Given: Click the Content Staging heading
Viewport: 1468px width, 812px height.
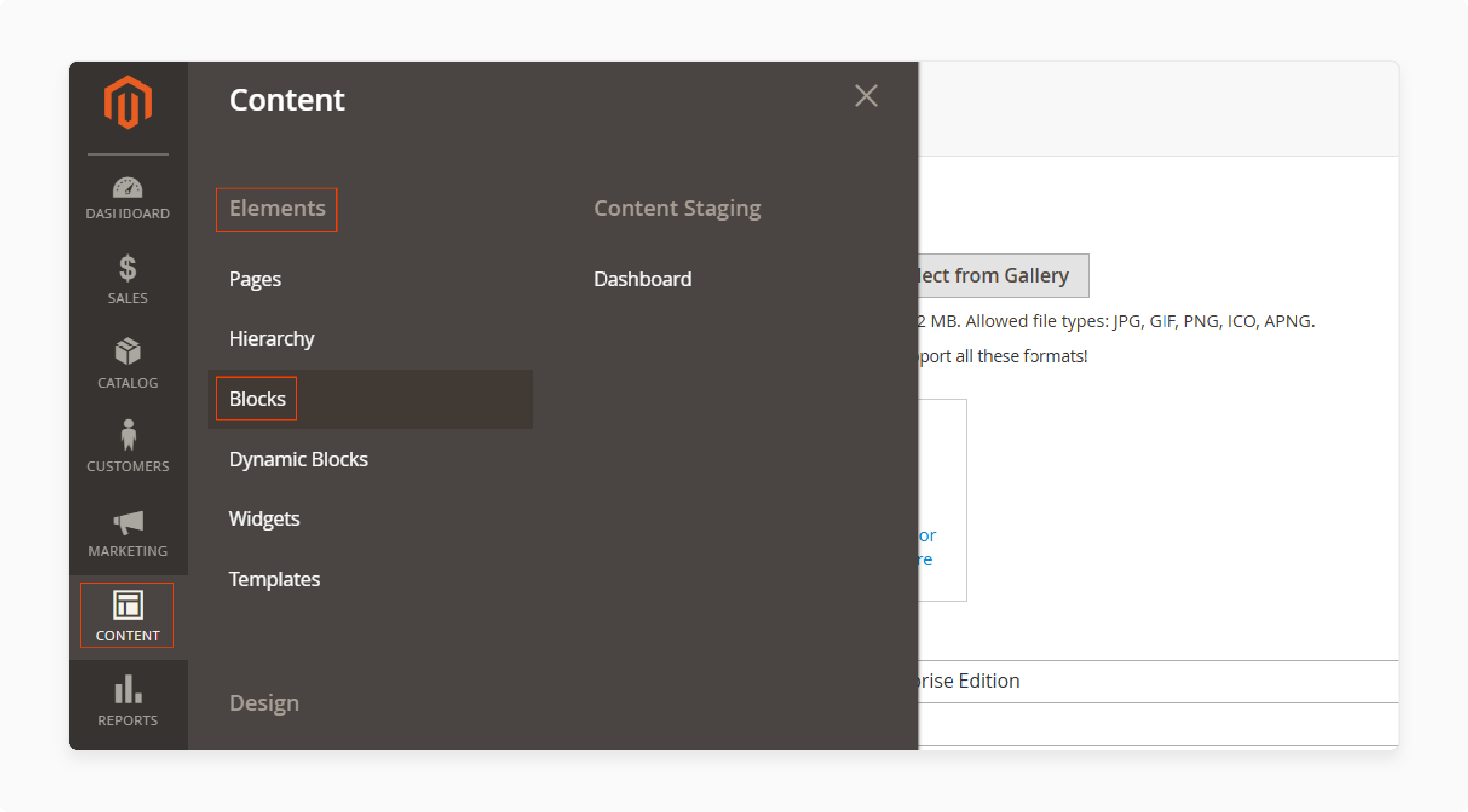Looking at the screenshot, I should click(677, 208).
